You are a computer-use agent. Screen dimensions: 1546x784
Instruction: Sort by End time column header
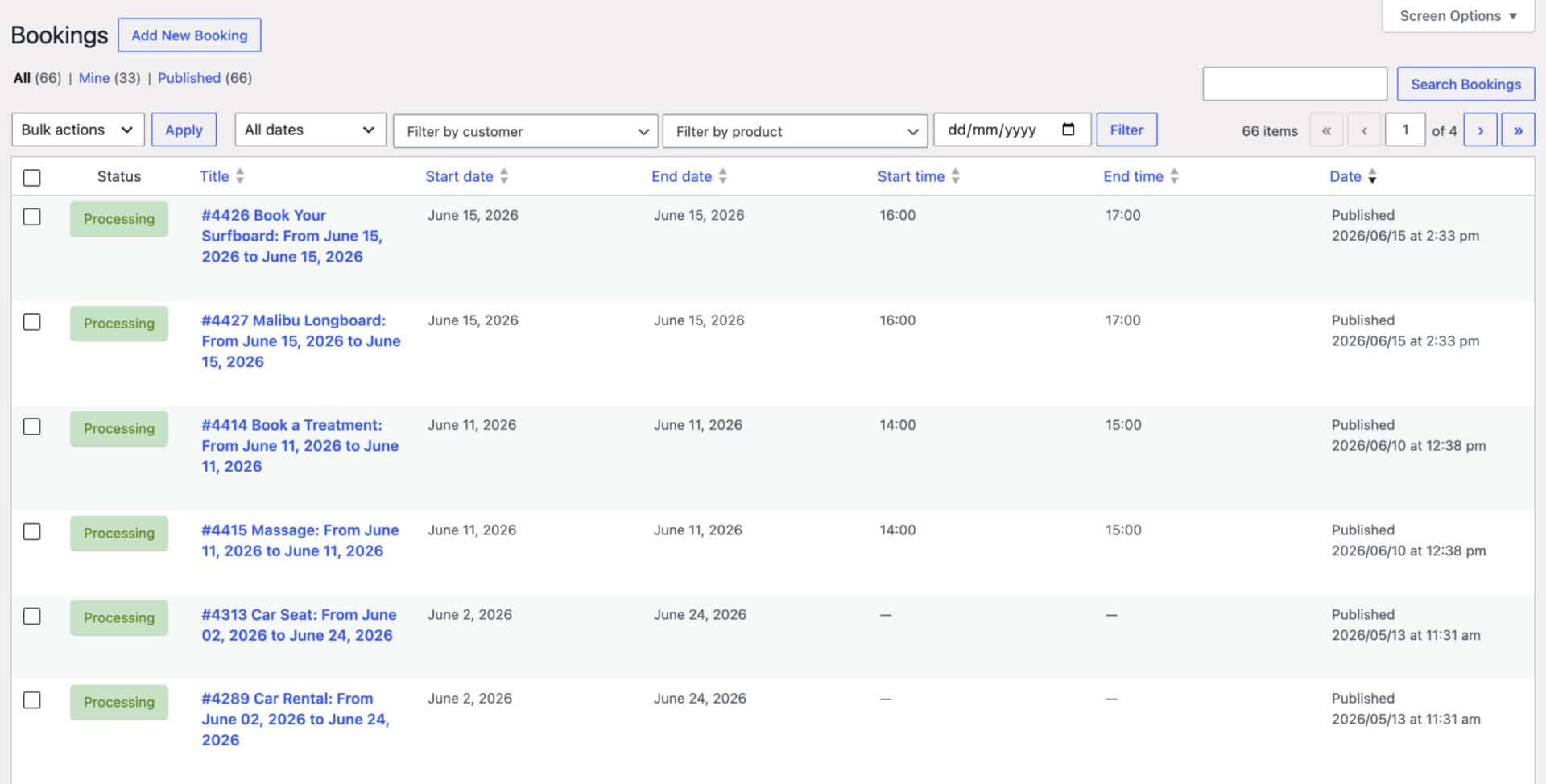(1133, 176)
